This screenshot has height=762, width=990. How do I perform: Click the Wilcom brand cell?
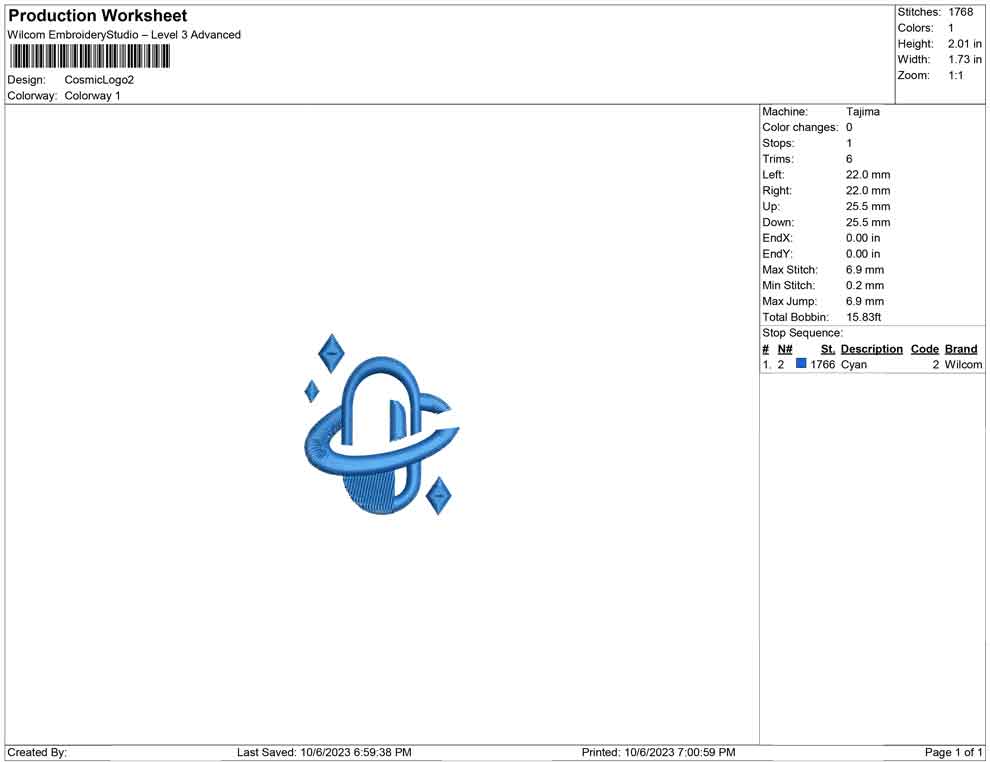pos(963,365)
